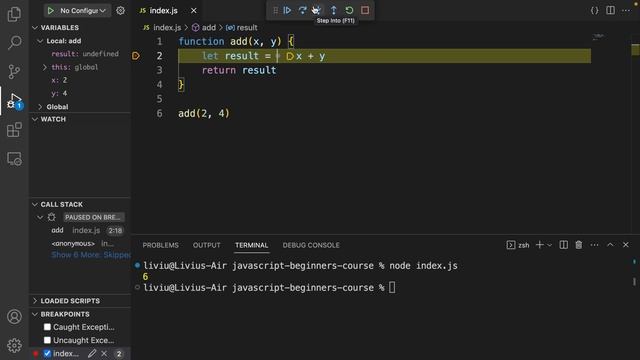Edit the index.js breakpoint condition
This screenshot has height=360, width=640.
click(x=92, y=353)
